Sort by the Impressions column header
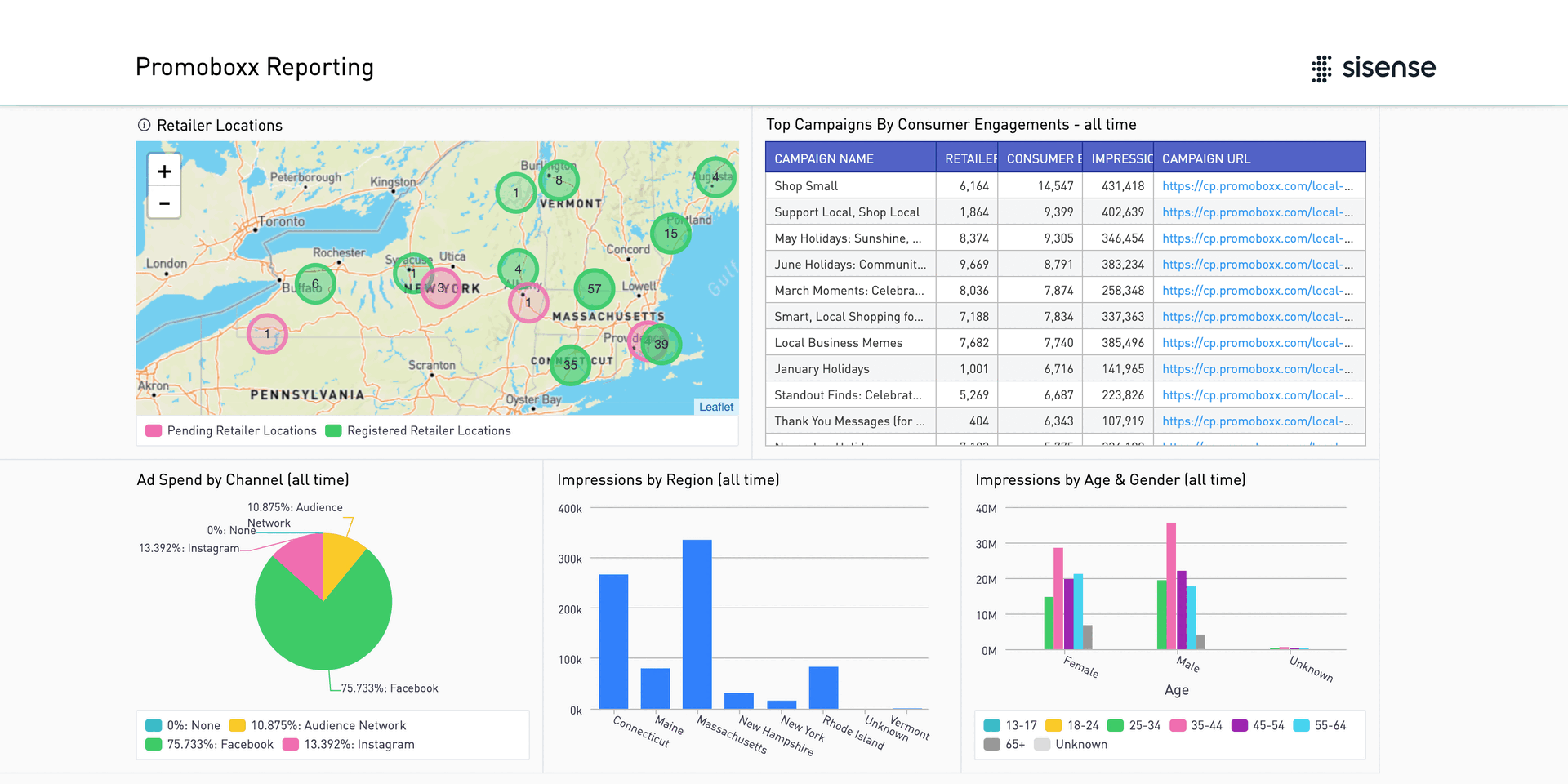This screenshot has width=1568, height=784. (1121, 158)
